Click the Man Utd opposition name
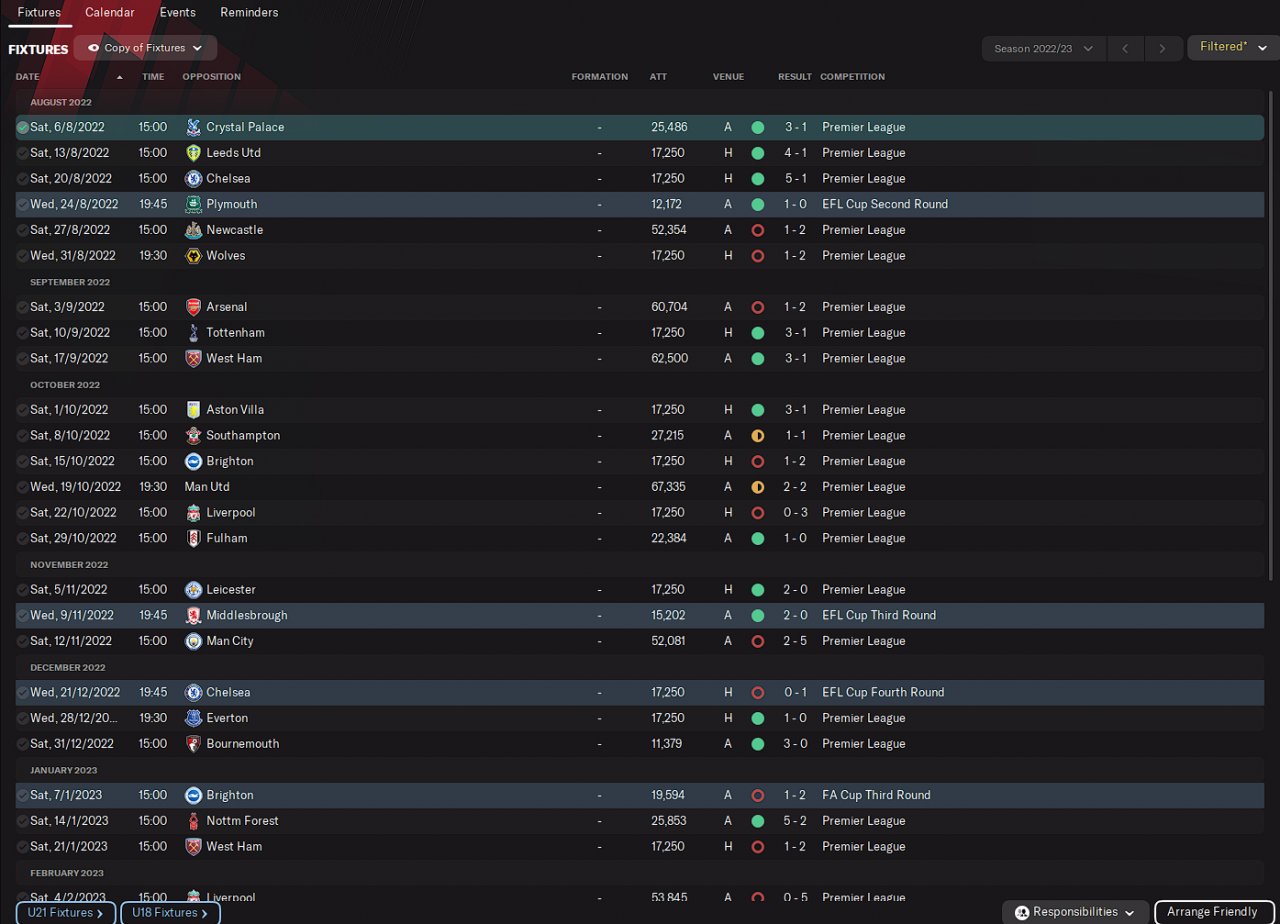This screenshot has height=924, width=1280. (207, 487)
